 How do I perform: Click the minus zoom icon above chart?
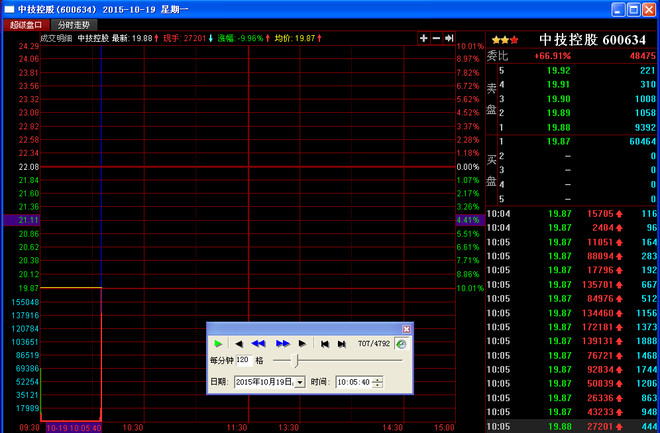coord(437,38)
